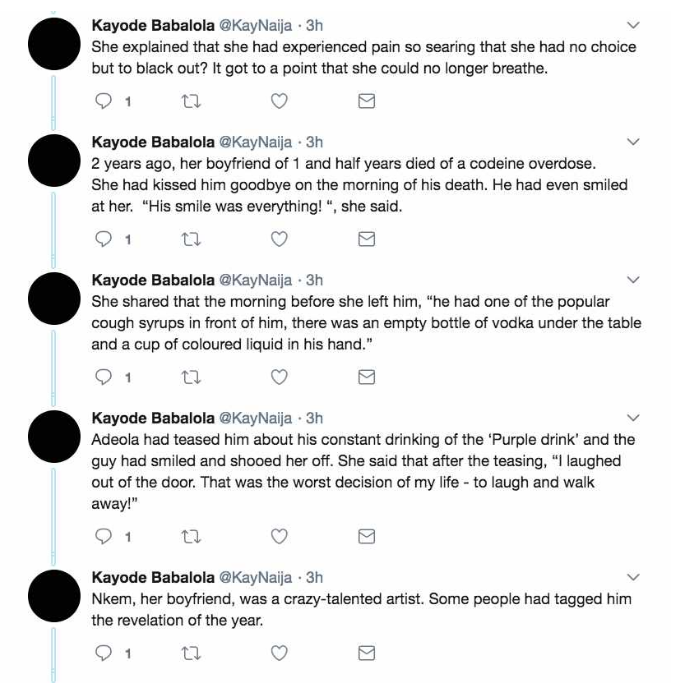This screenshot has width=680, height=690.
Task: Like the tweet about cough syrups and vodka
Action: (279, 377)
